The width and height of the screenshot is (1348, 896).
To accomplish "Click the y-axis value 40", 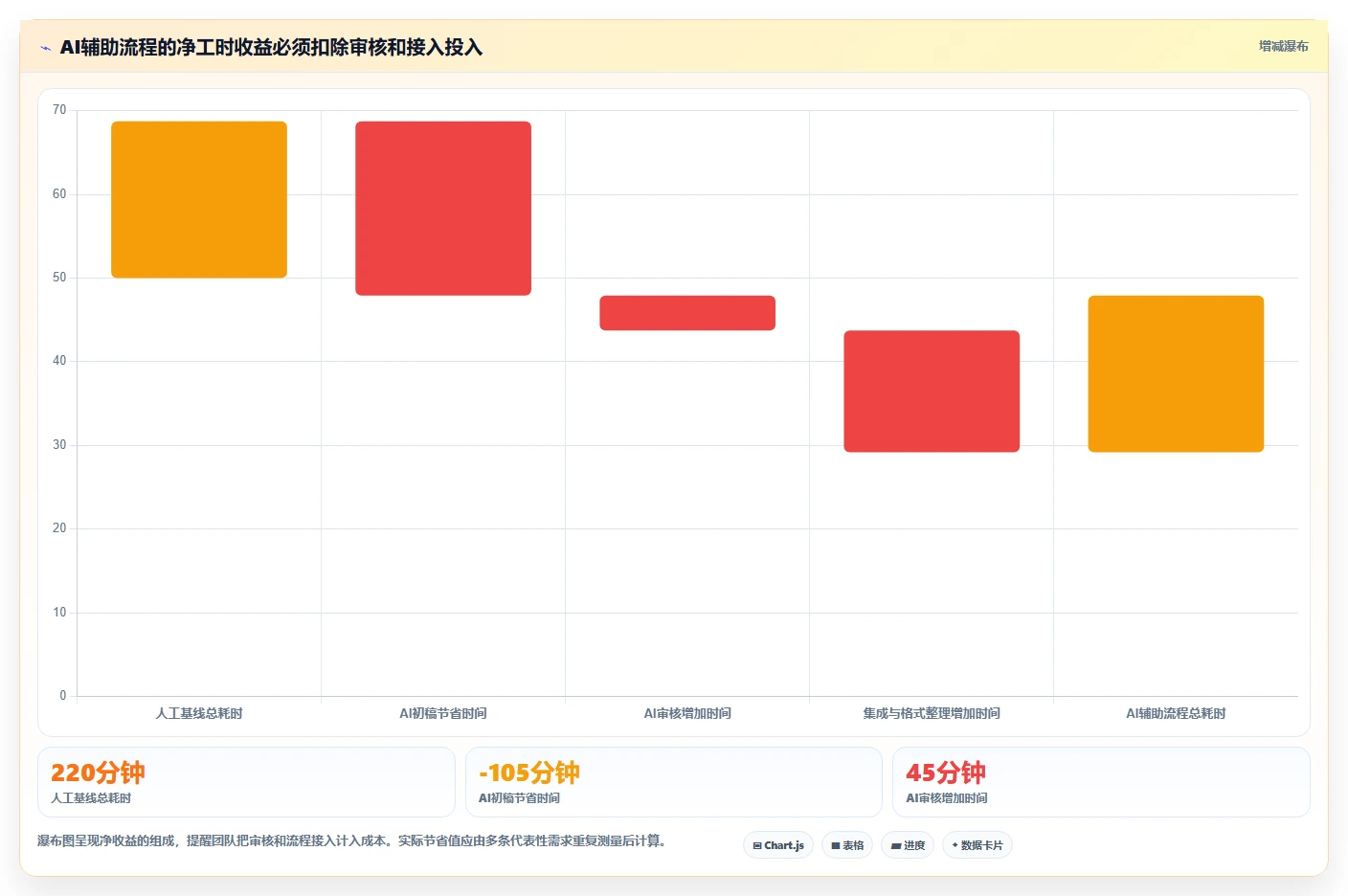I will [x=59, y=361].
